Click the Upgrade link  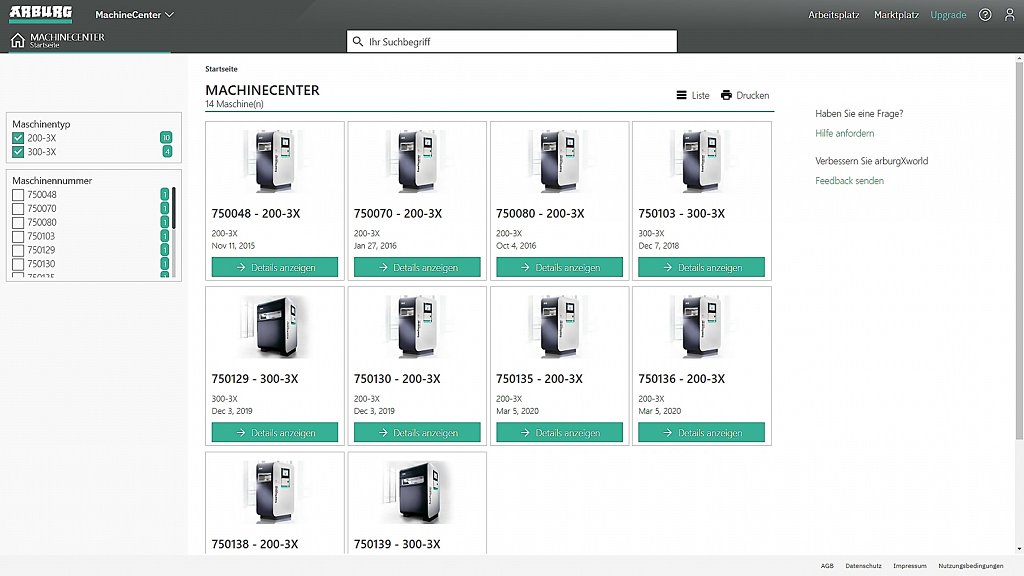pos(948,15)
